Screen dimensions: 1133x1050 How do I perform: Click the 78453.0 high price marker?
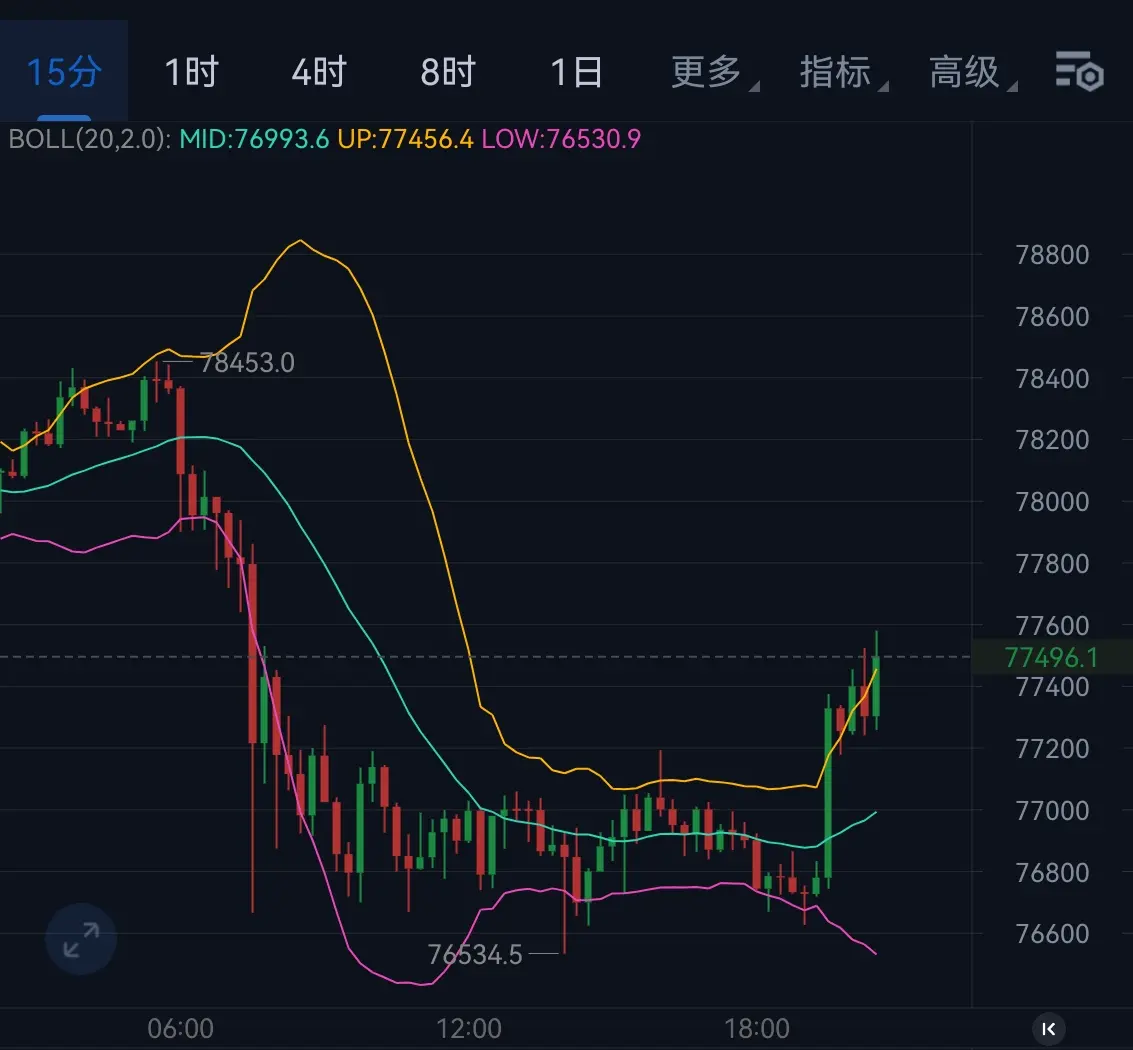[x=247, y=363]
